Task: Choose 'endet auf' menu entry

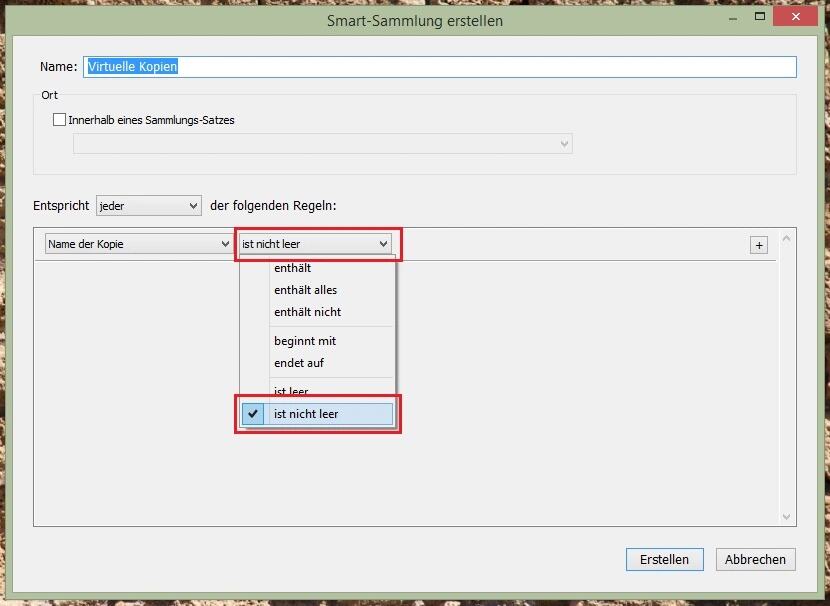Action: point(299,363)
